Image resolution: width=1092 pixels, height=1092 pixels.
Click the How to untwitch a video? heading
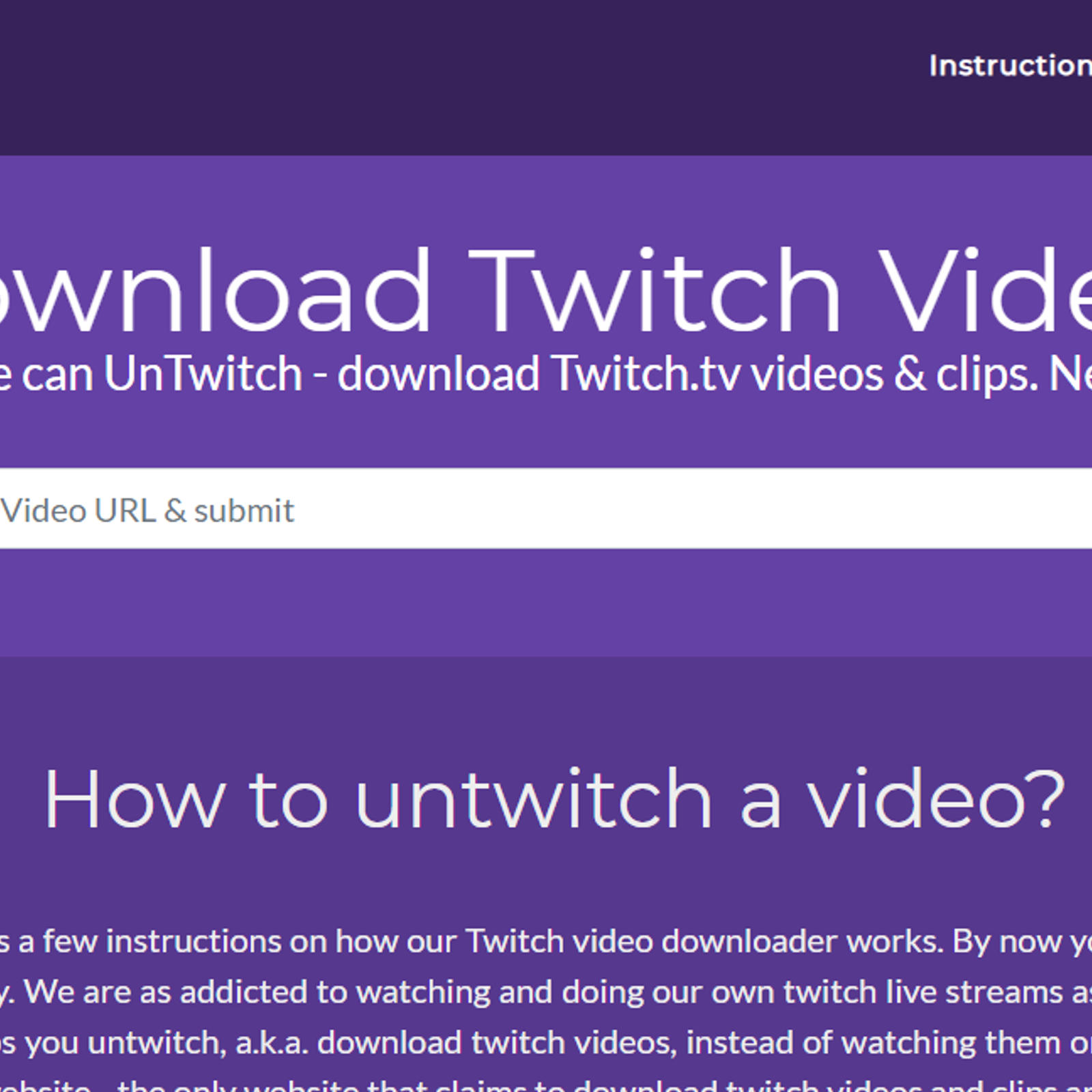click(554, 798)
